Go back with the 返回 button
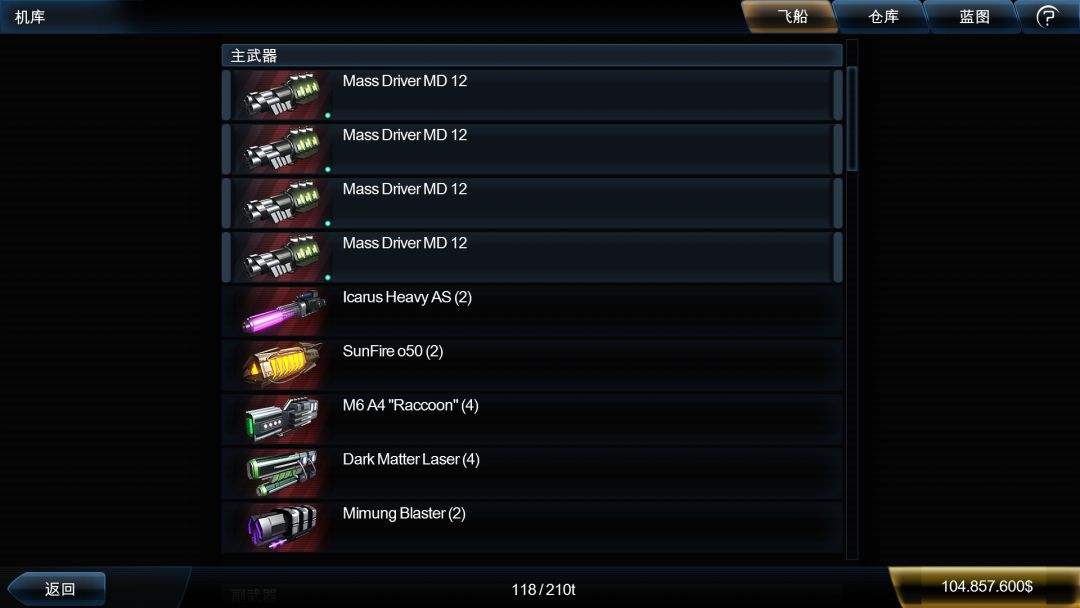Image resolution: width=1080 pixels, height=608 pixels. coord(59,589)
